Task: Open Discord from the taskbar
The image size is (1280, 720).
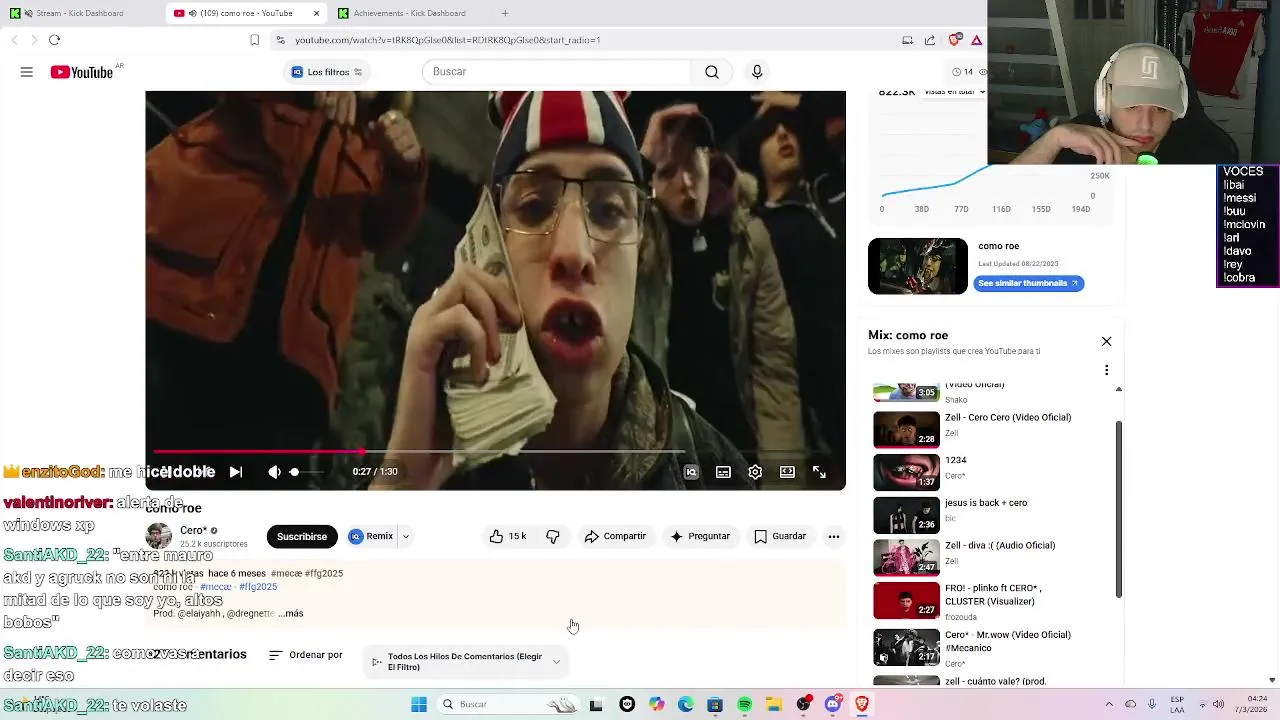Action: click(x=832, y=704)
